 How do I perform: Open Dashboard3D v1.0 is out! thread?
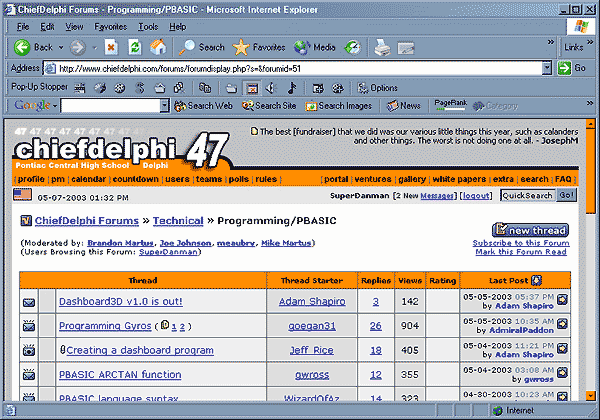(x=121, y=301)
